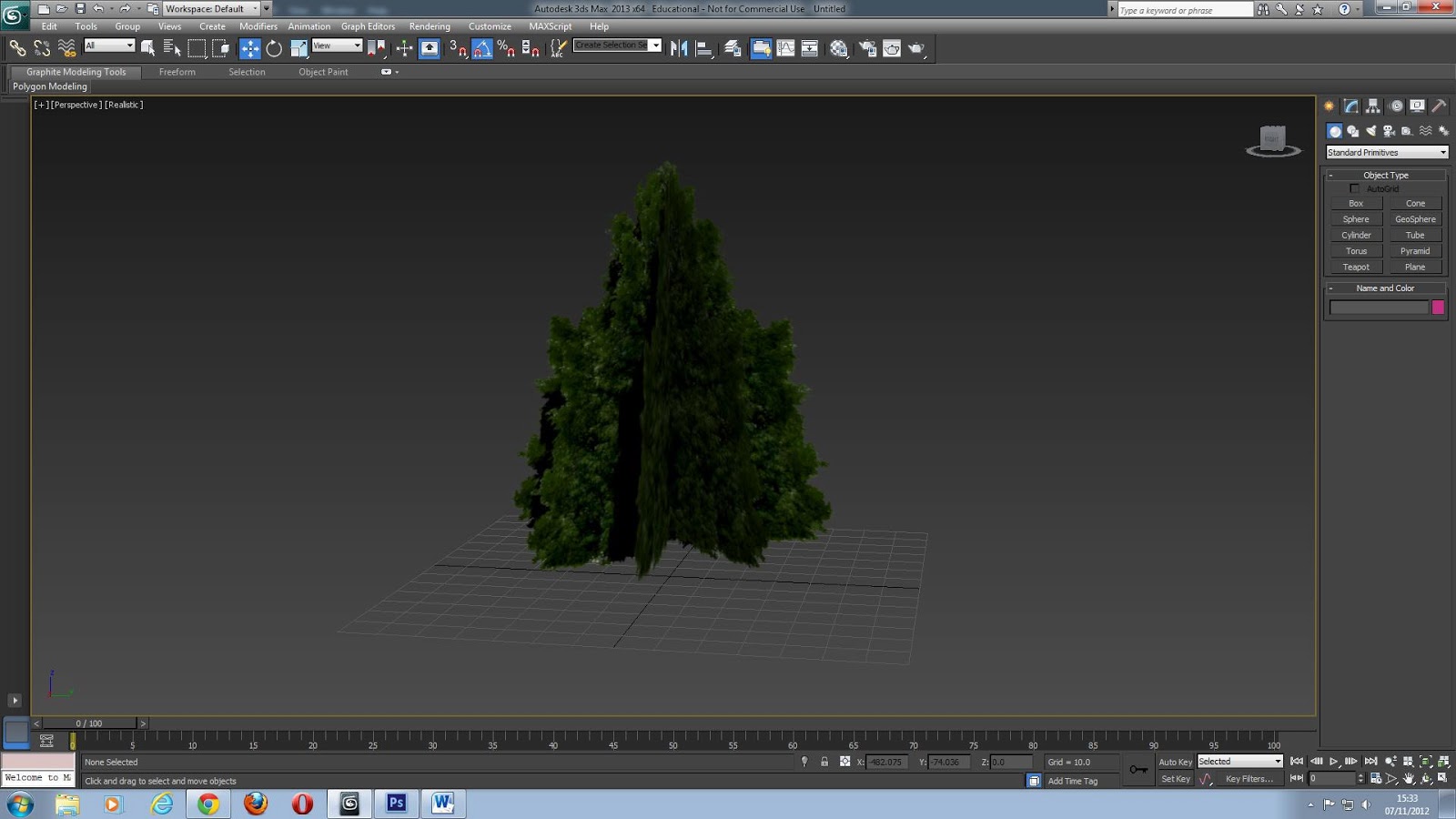Switch to the Hierarchy command panel

pos(1373,106)
